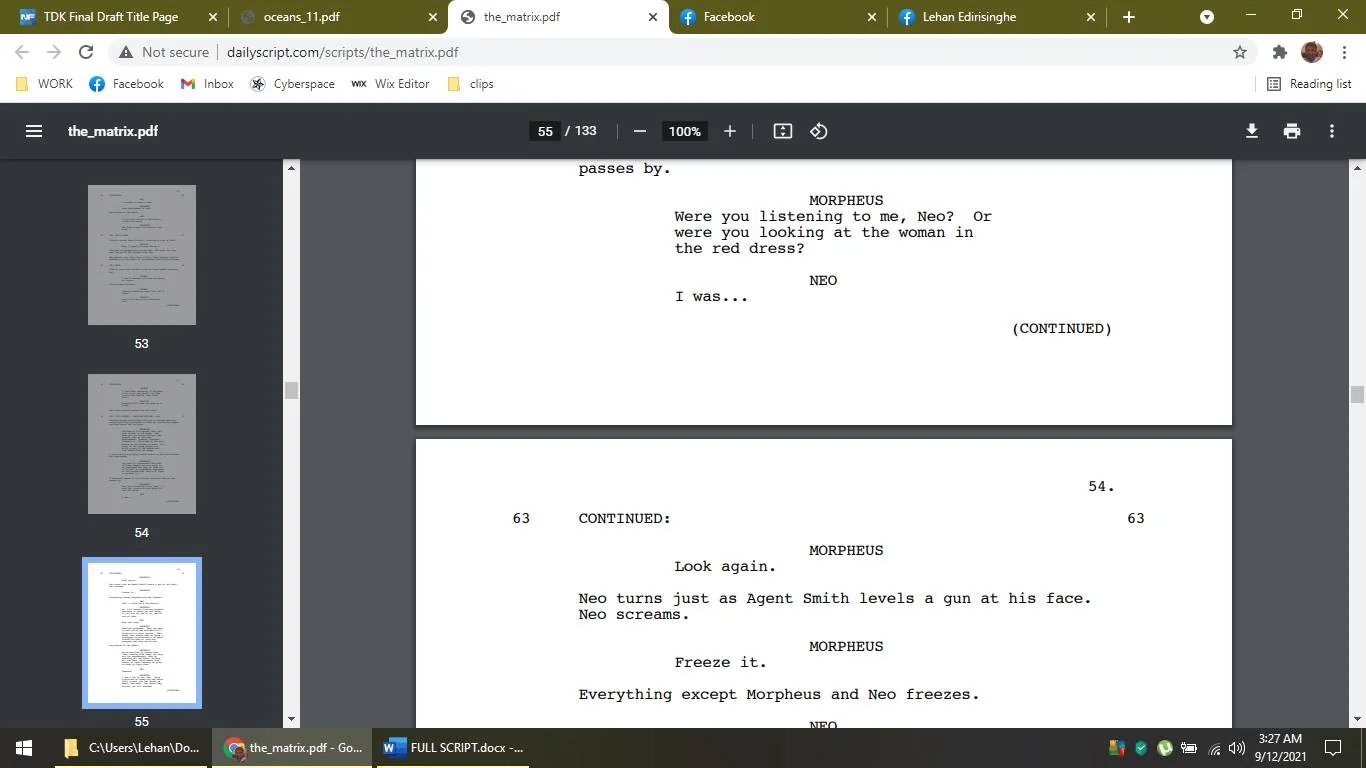Open the clips bookmarks folder
Image resolution: width=1366 pixels, height=768 pixels.
tap(471, 84)
